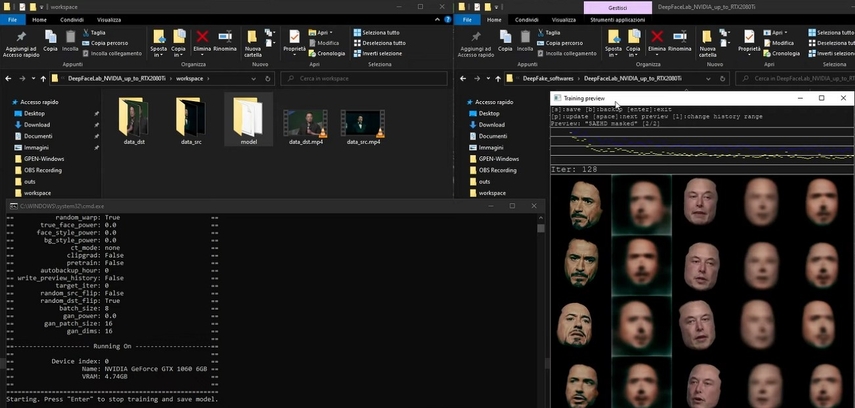Viewport: 855px width, 408px height.
Task: Refresh the workspace folder view
Action: pyautogui.click(x=267, y=79)
